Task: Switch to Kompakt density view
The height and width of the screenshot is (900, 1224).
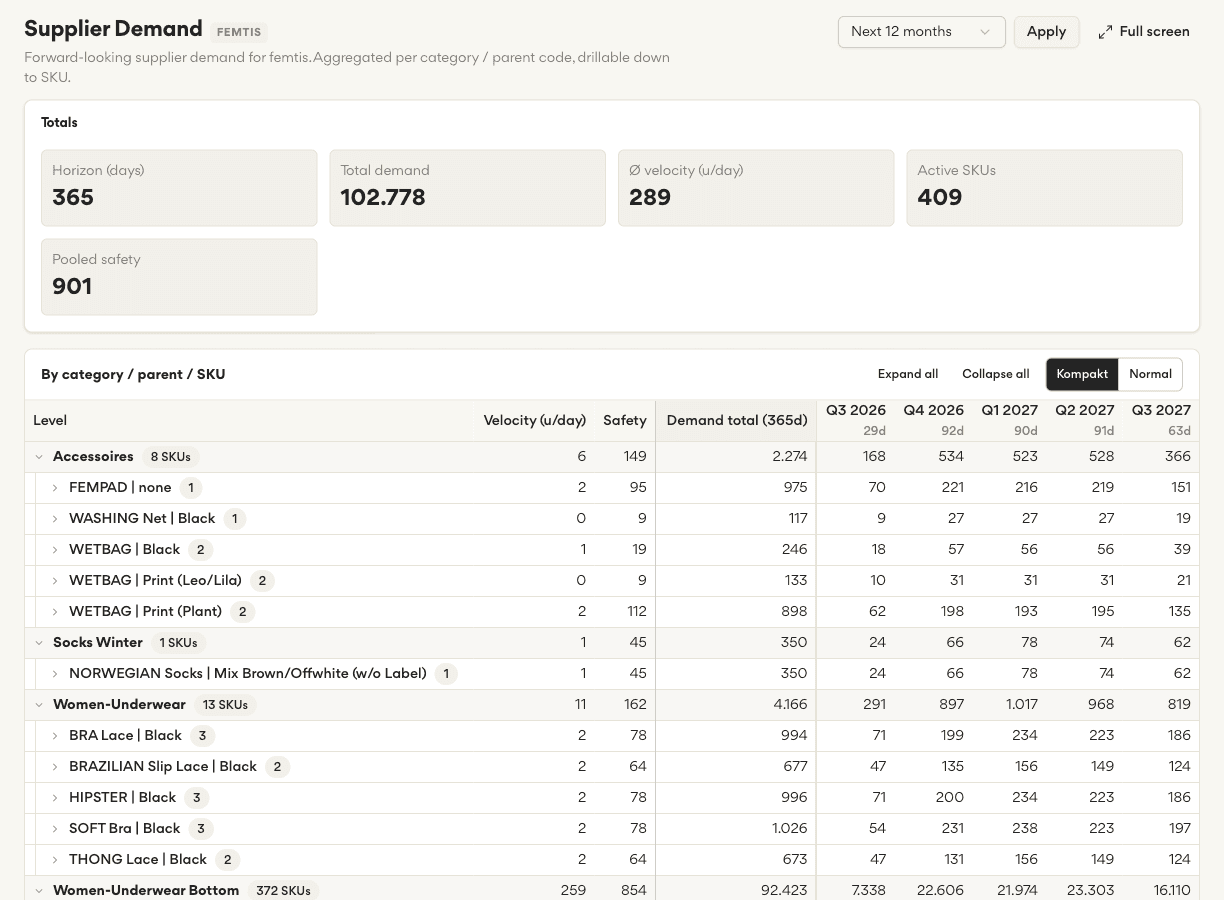Action: pos(1082,374)
